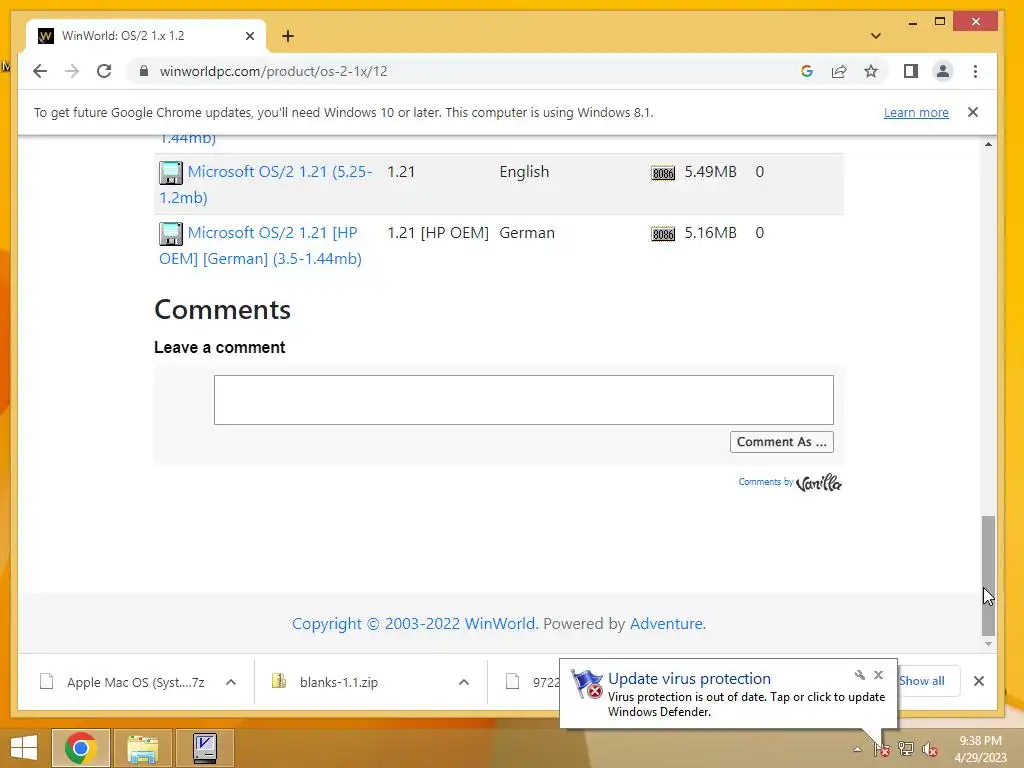
Task: Bookmark this page with star
Action: [871, 71]
